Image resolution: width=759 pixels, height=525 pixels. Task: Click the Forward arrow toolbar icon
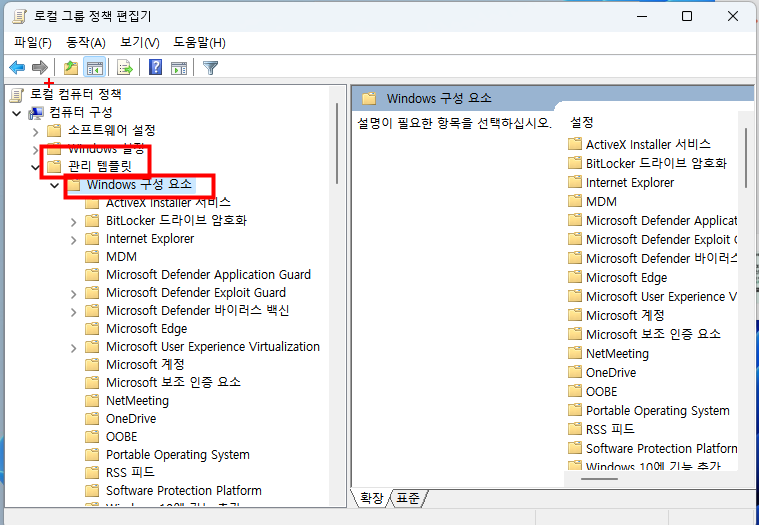[x=40, y=68]
